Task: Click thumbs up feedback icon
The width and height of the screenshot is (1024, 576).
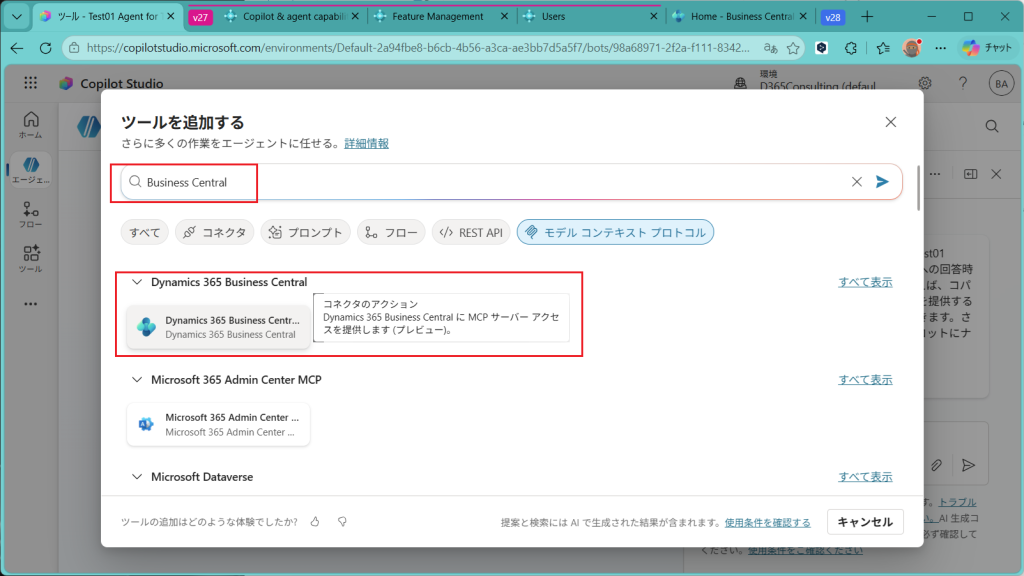Action: coord(315,522)
